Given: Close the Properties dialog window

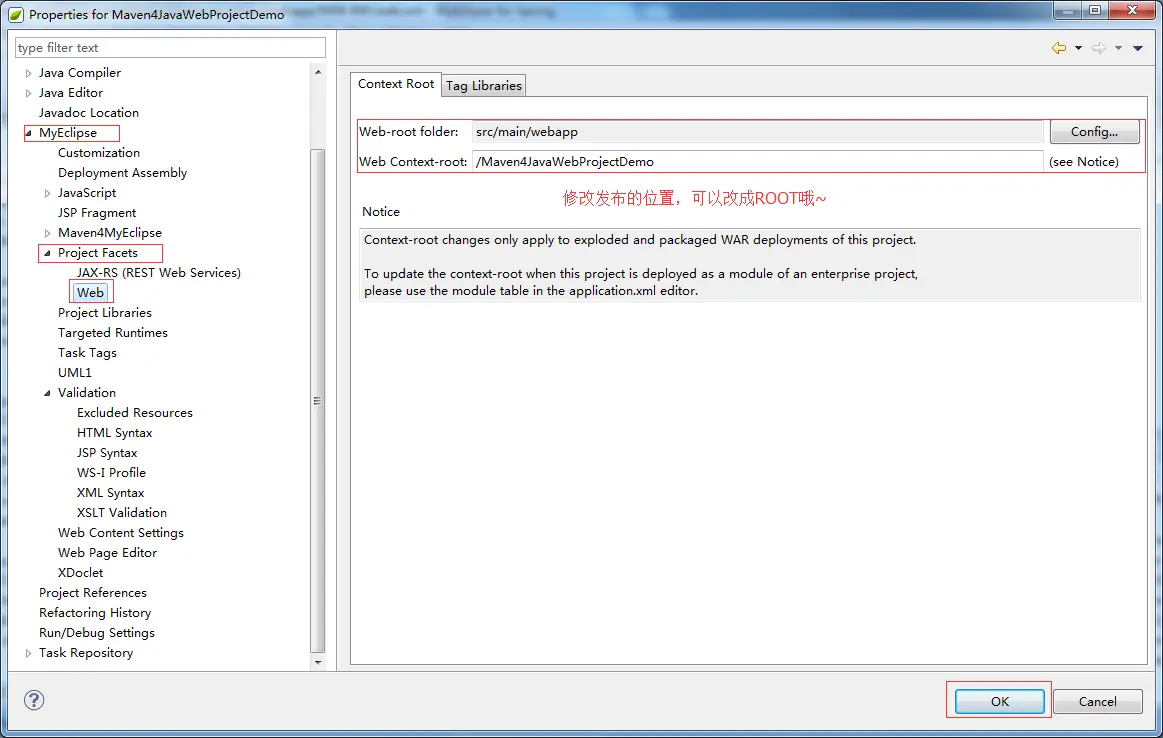Looking at the screenshot, I should pos(1132,10).
